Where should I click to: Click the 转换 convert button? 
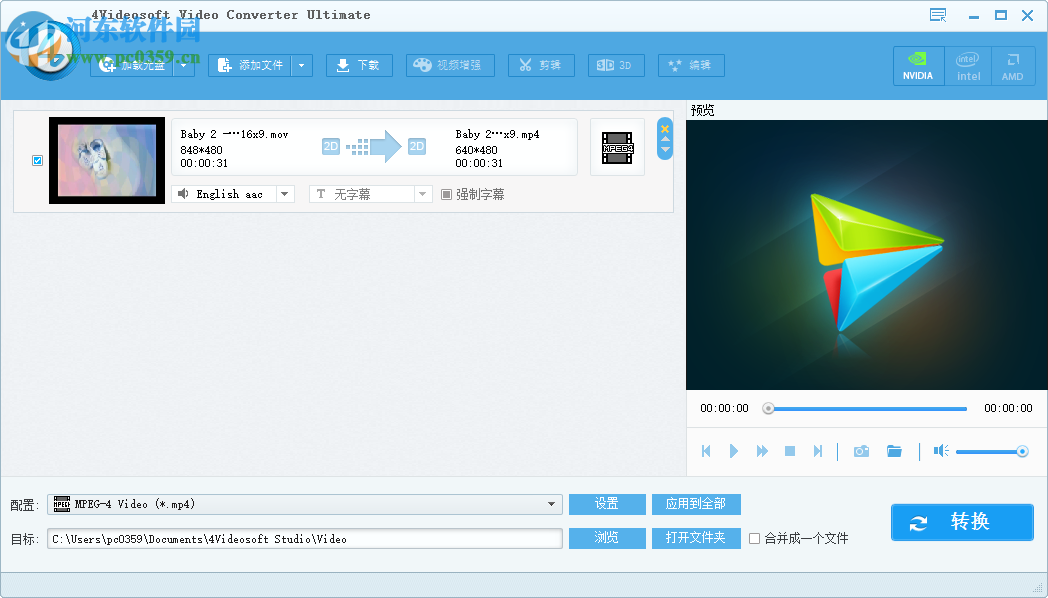pyautogui.click(x=961, y=522)
